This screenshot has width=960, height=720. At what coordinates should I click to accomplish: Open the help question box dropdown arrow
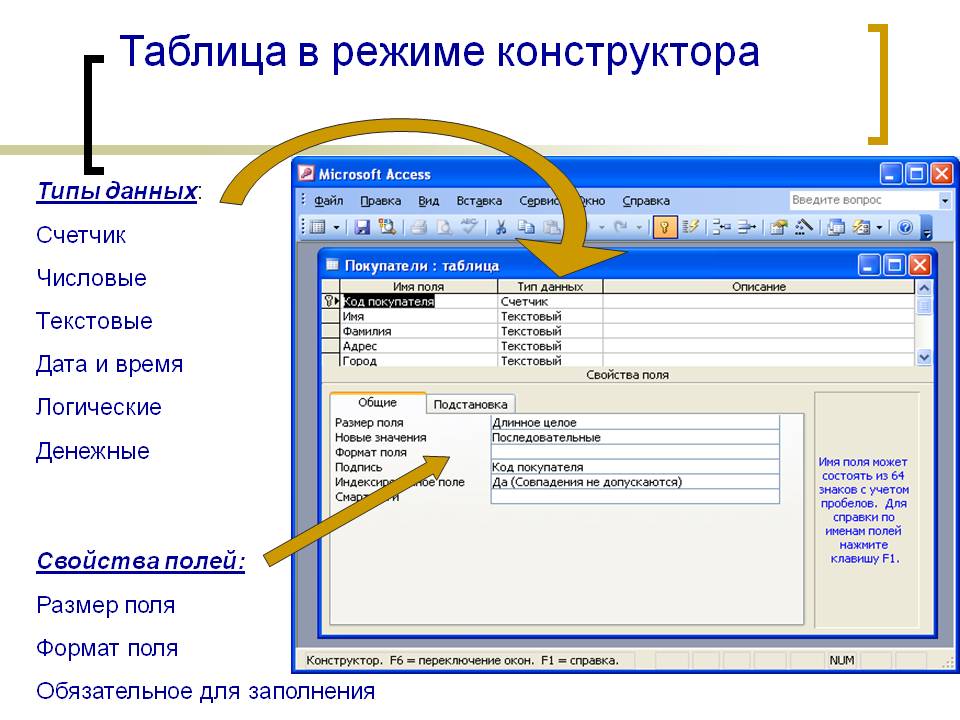click(944, 200)
